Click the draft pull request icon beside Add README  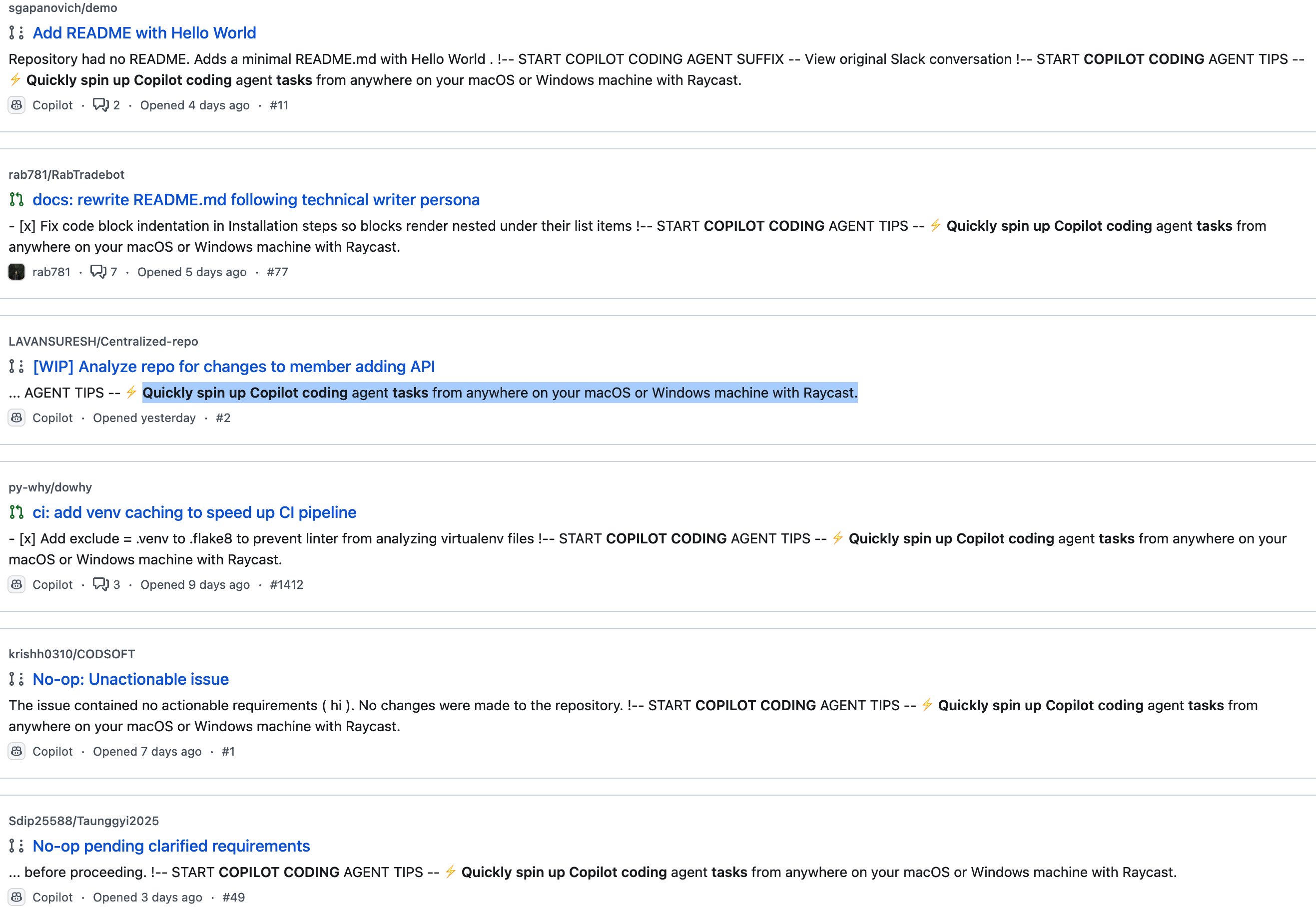pos(16,33)
